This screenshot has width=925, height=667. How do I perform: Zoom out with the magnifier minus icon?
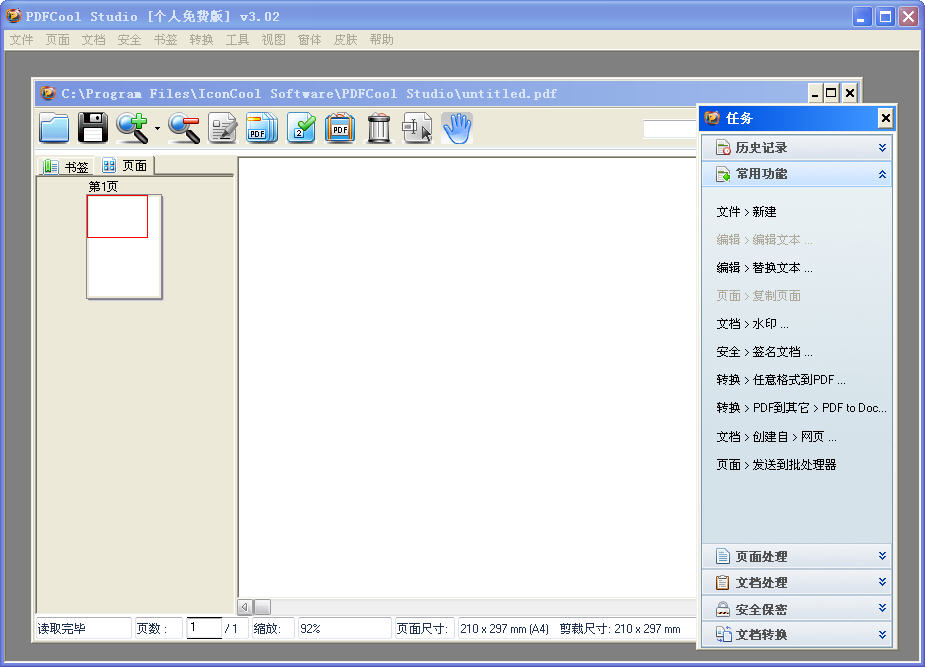pos(184,128)
